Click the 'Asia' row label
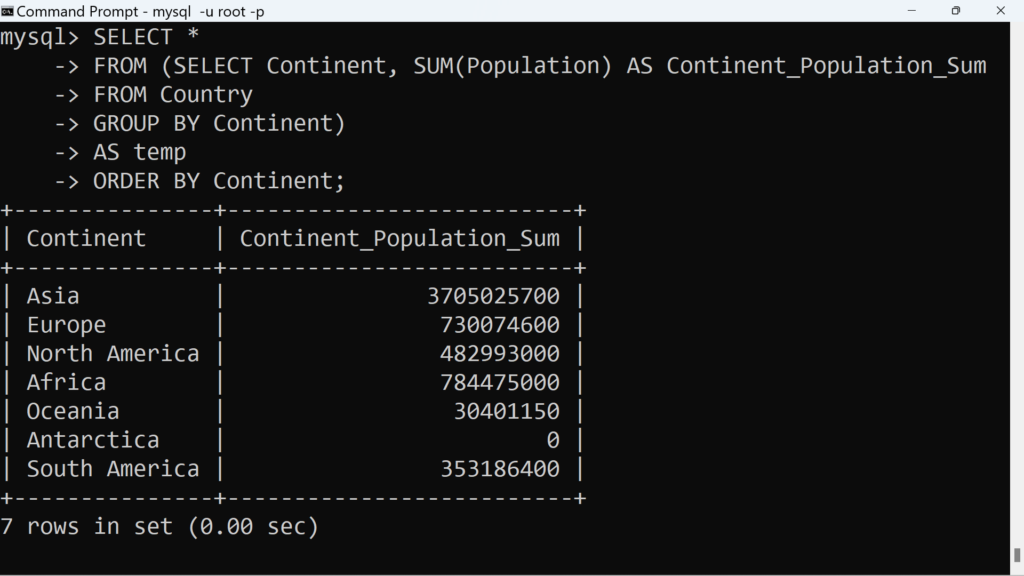This screenshot has width=1024, height=576. coord(53,296)
